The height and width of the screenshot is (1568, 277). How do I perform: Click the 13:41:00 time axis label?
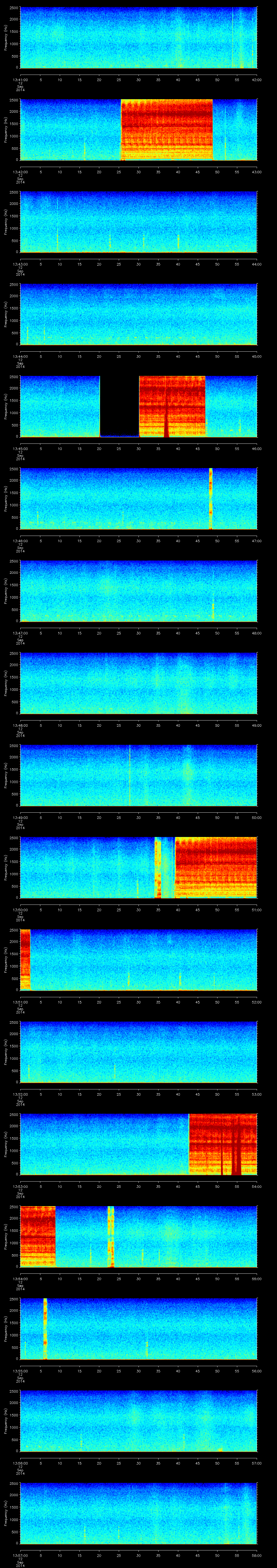(x=20, y=79)
